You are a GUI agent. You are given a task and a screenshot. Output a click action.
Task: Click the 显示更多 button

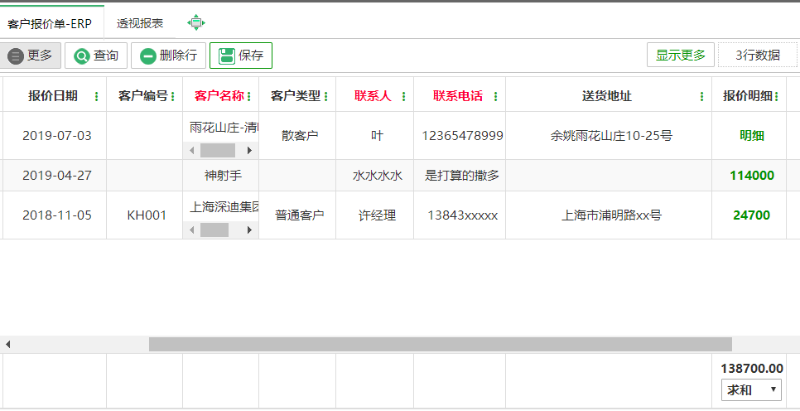pyautogui.click(x=680, y=56)
